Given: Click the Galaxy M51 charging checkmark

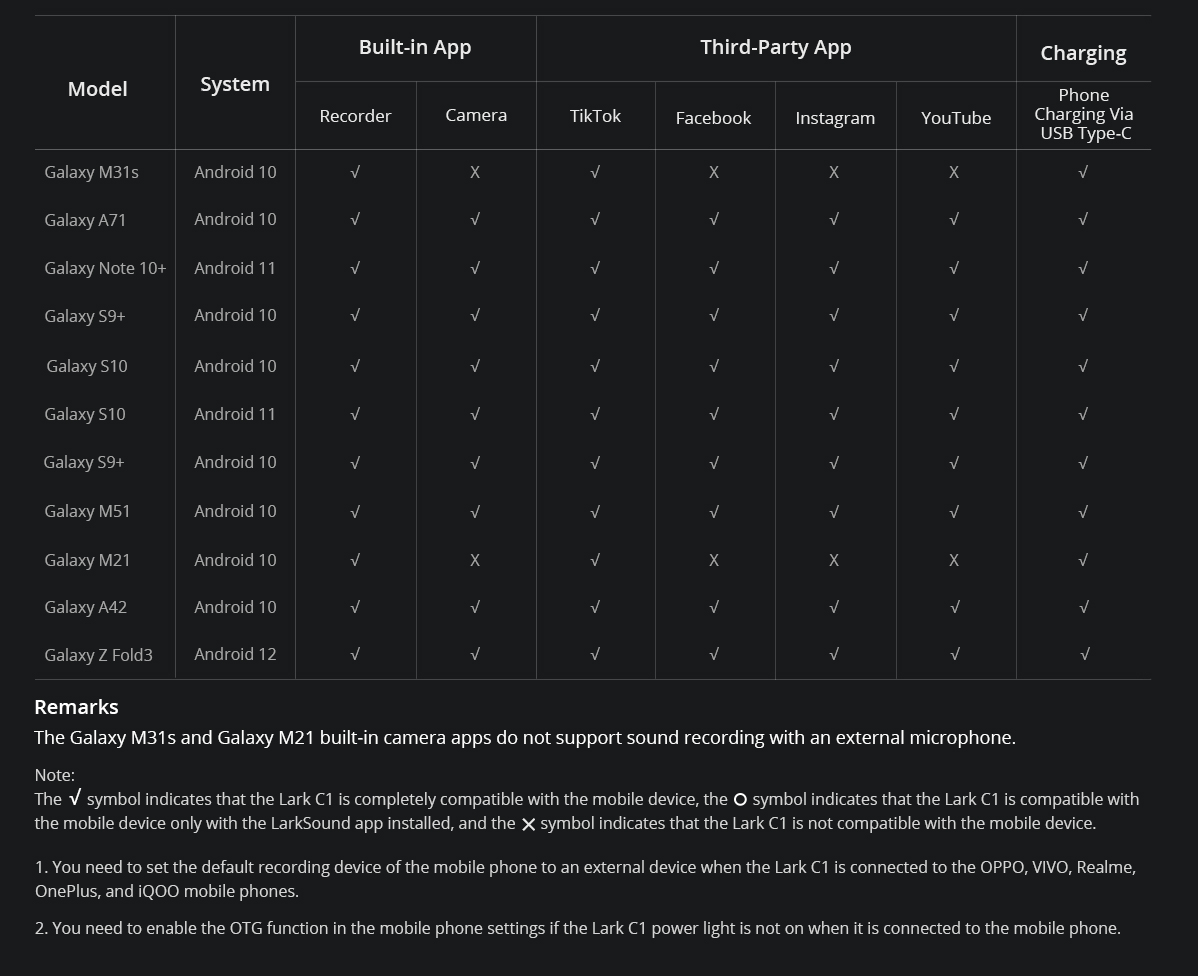Looking at the screenshot, I should (x=1083, y=512).
